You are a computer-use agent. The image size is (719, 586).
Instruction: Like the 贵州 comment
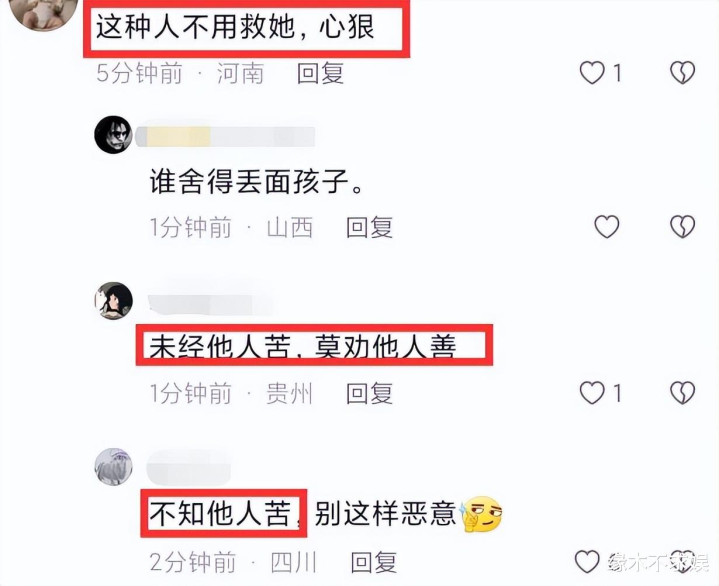tap(592, 393)
